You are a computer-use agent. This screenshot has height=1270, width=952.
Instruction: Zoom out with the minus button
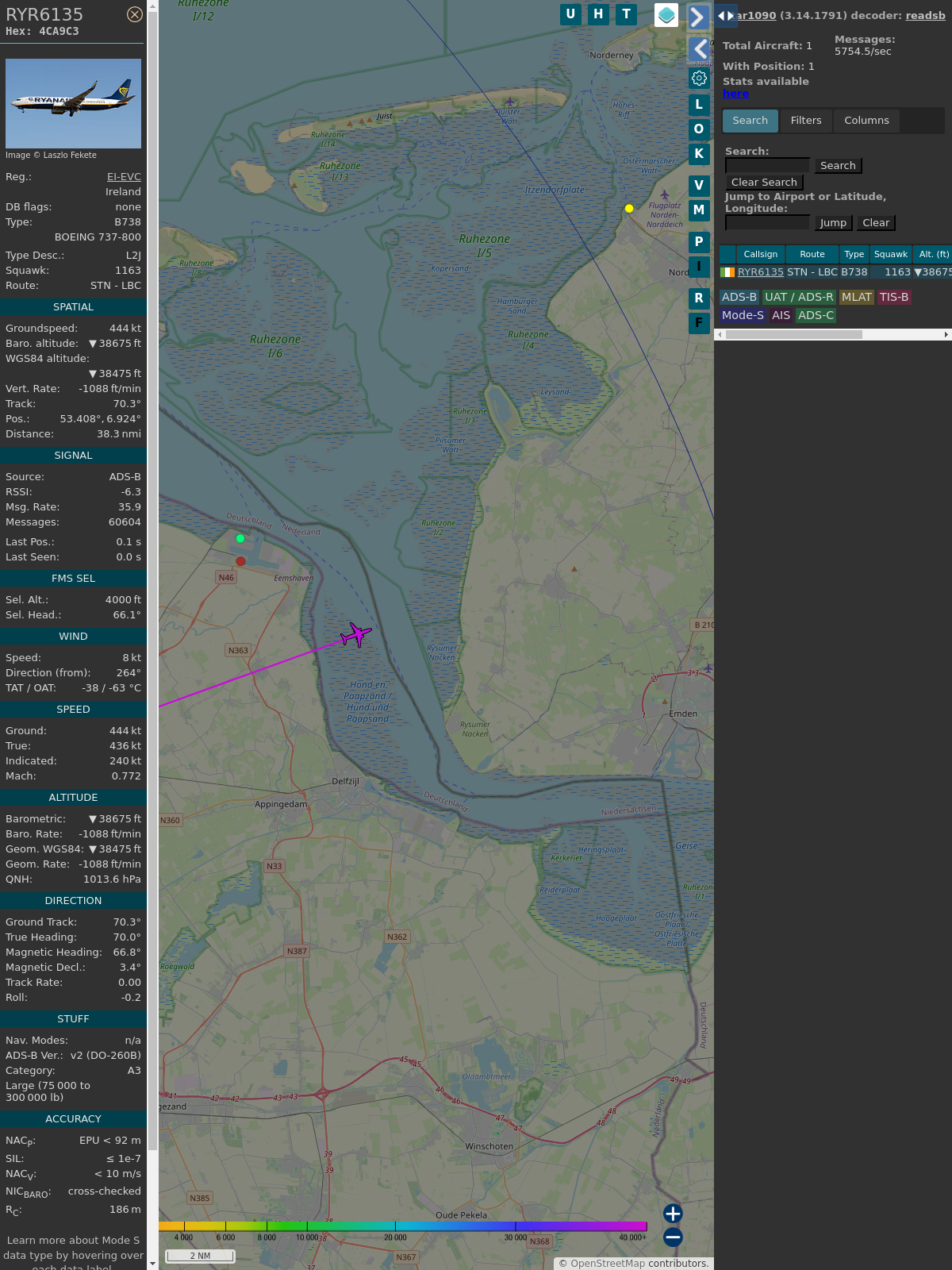click(673, 1237)
